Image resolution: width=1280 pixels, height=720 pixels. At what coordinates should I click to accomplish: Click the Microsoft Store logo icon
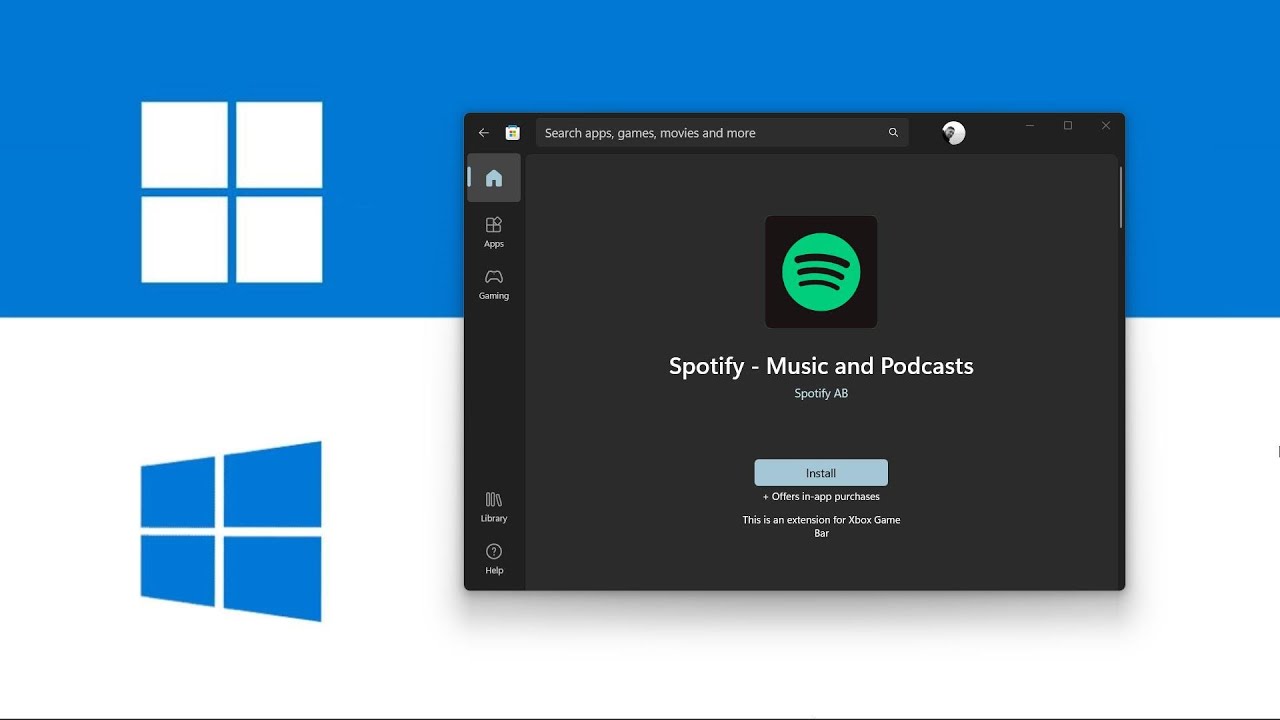(x=513, y=133)
